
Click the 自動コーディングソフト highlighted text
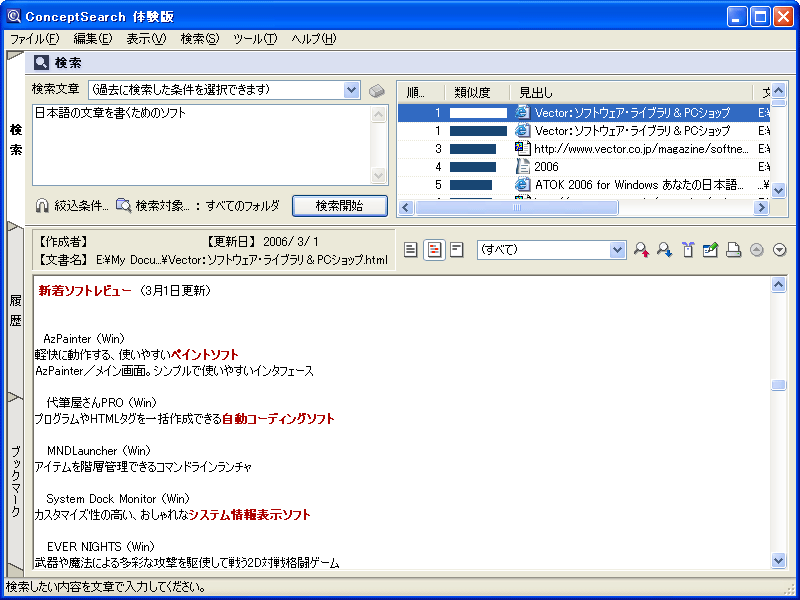point(279,419)
